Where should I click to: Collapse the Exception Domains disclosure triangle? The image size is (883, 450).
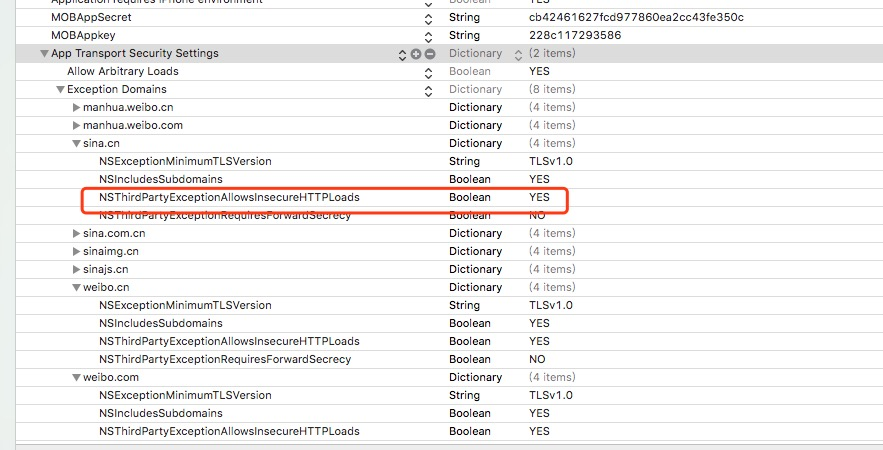tap(60, 90)
